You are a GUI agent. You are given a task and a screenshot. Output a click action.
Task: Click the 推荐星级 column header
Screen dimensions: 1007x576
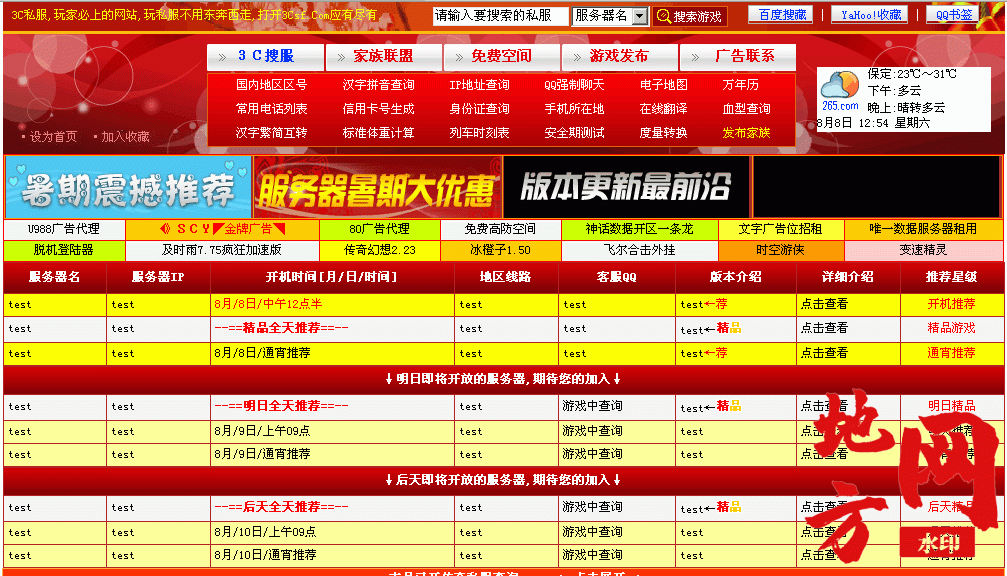point(951,277)
